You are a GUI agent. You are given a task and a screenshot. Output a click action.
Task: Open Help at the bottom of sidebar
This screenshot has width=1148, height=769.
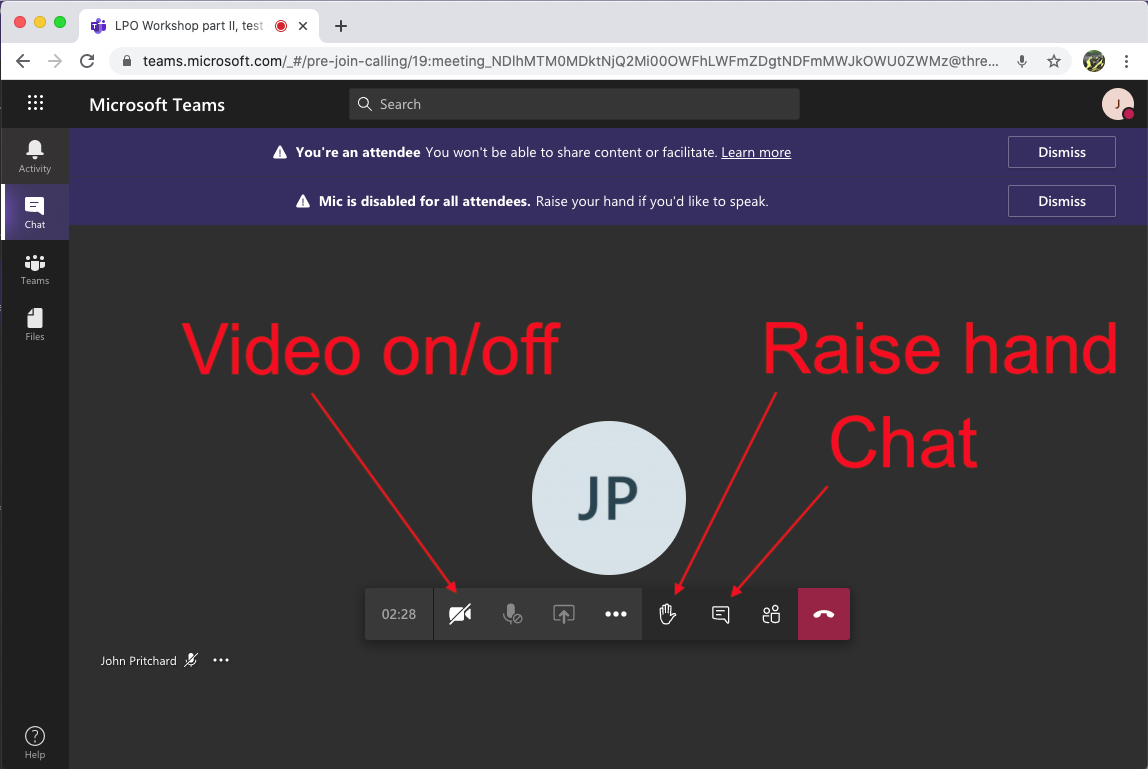pyautogui.click(x=35, y=742)
